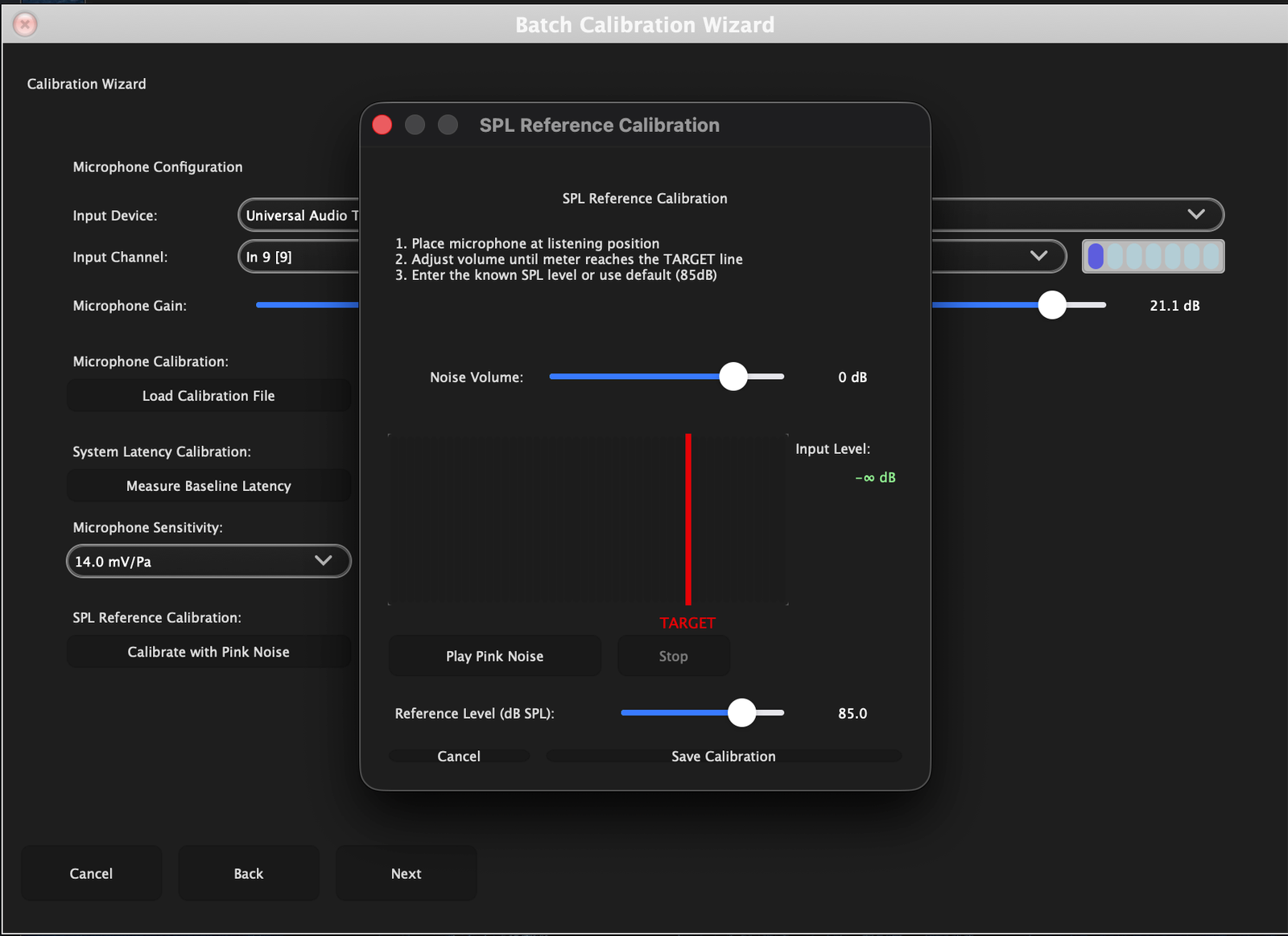Click Save Calibration button

pos(723,757)
